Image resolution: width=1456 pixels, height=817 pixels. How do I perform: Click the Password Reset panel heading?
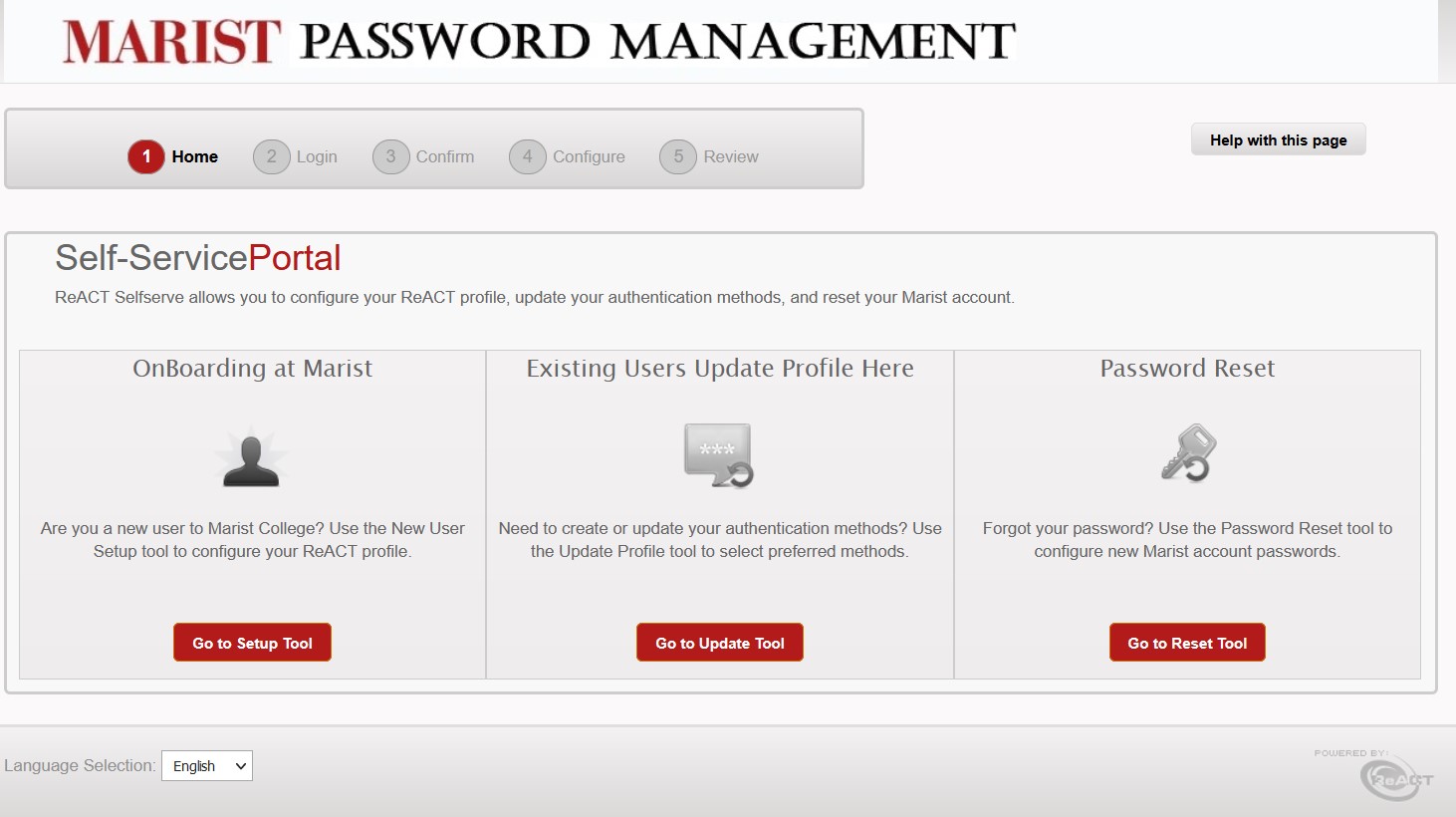[x=1187, y=369]
